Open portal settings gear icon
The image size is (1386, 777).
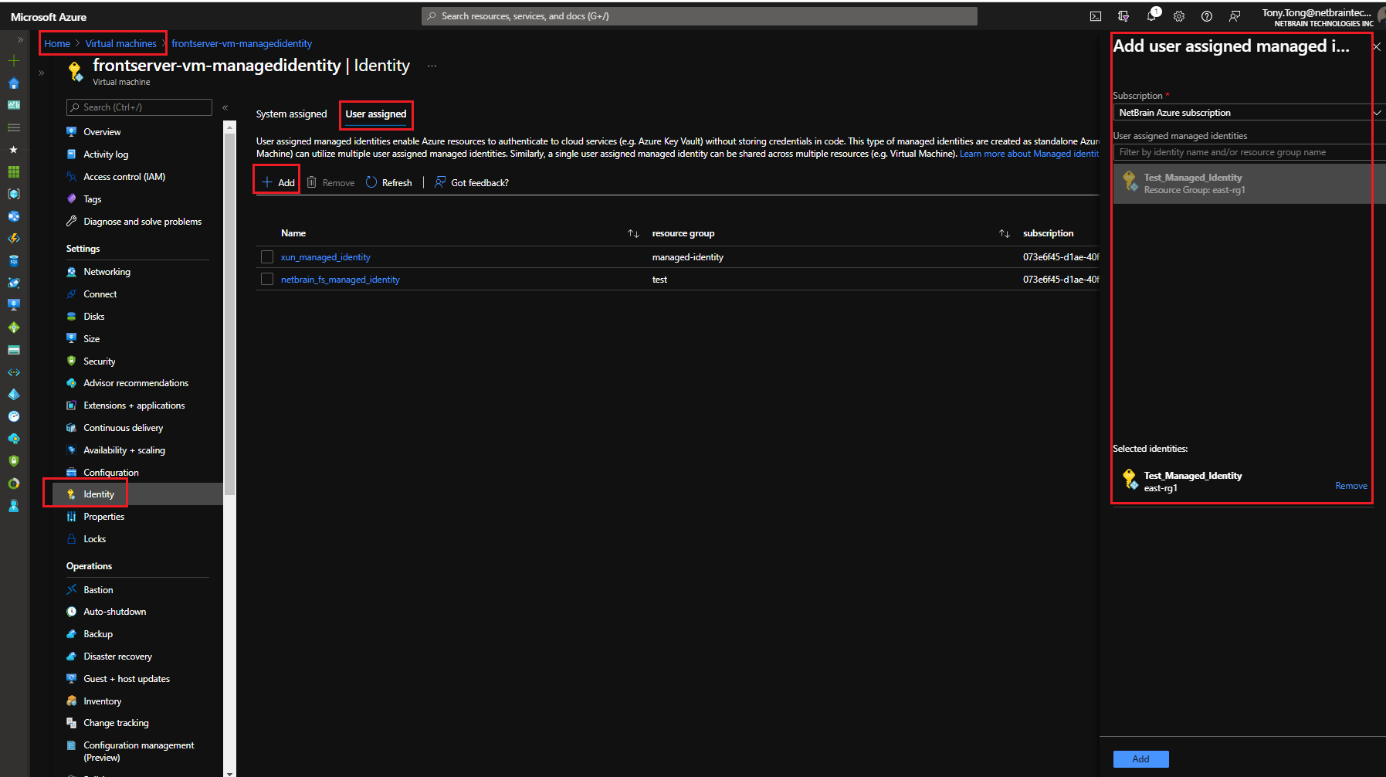pos(1179,16)
